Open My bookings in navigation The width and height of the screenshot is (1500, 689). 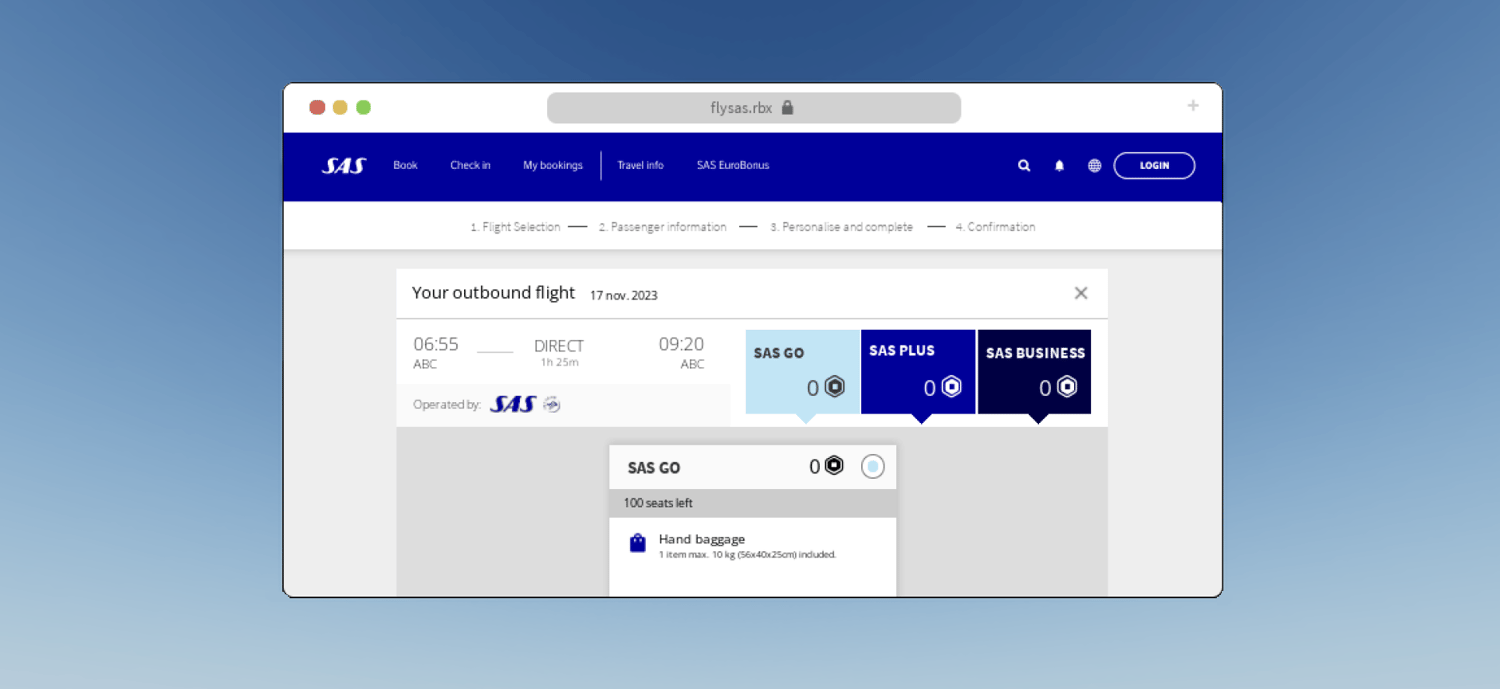point(553,166)
